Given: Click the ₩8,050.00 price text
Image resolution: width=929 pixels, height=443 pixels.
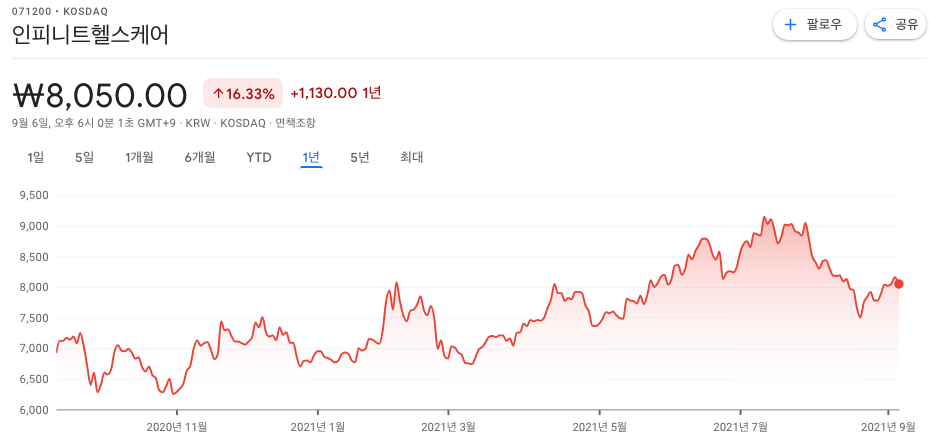Looking at the screenshot, I should (100, 95).
